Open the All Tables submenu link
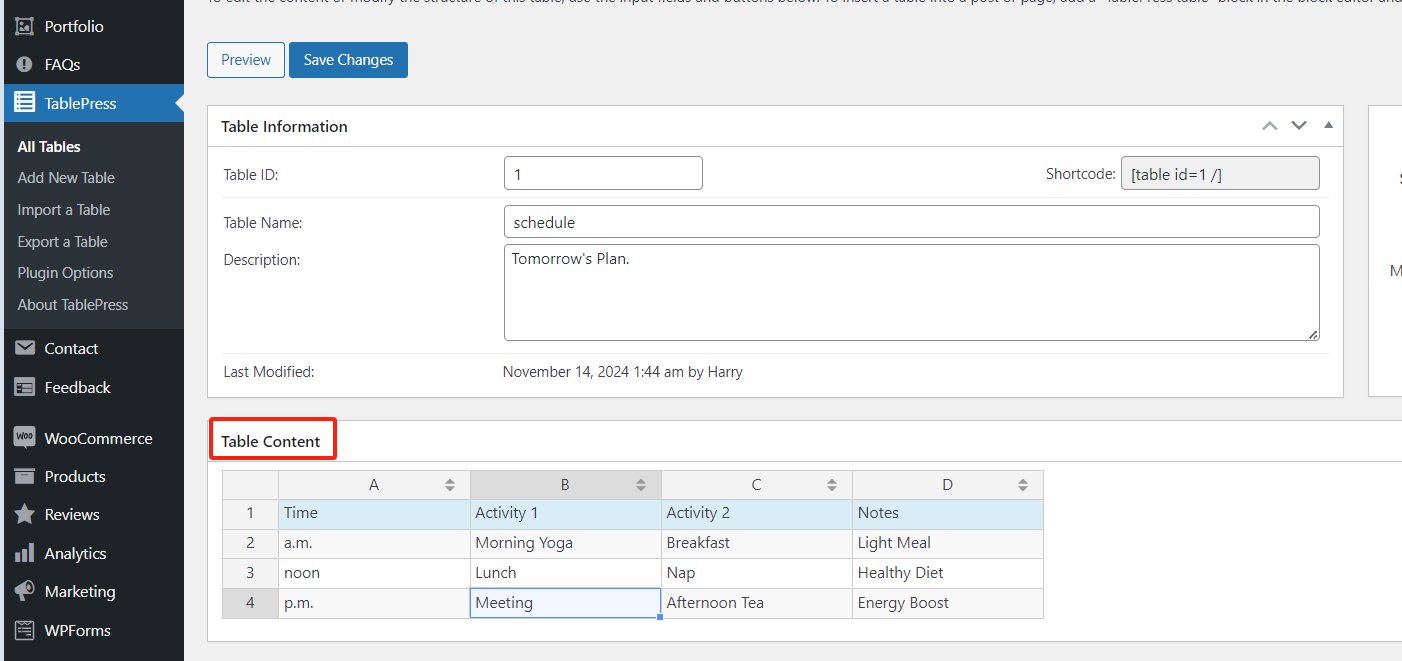The image size is (1402, 661). click(x=47, y=146)
